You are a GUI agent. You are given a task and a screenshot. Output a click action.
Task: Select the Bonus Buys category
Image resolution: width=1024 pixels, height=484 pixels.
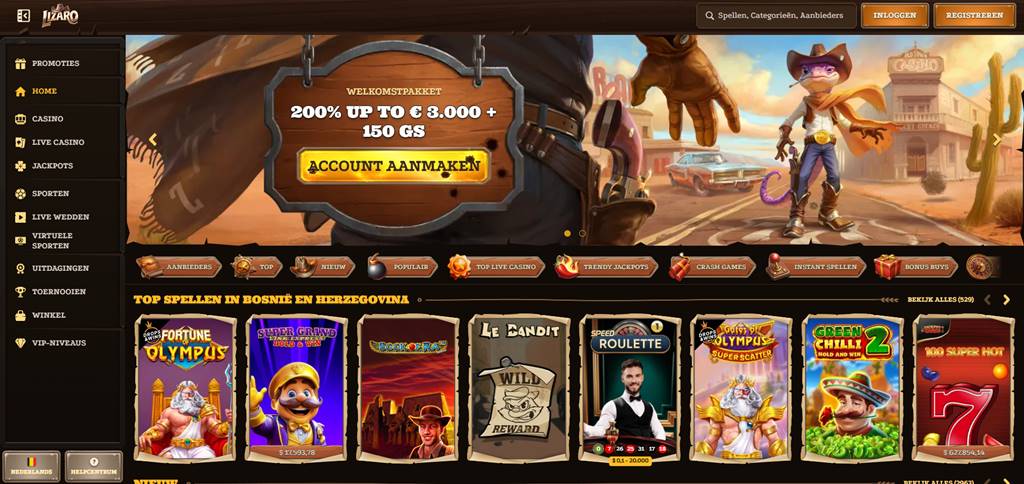coord(916,267)
